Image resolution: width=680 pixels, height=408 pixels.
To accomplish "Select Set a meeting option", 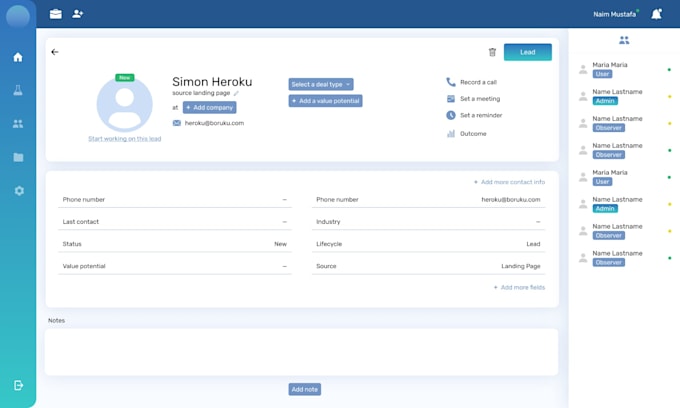I will click(x=479, y=99).
